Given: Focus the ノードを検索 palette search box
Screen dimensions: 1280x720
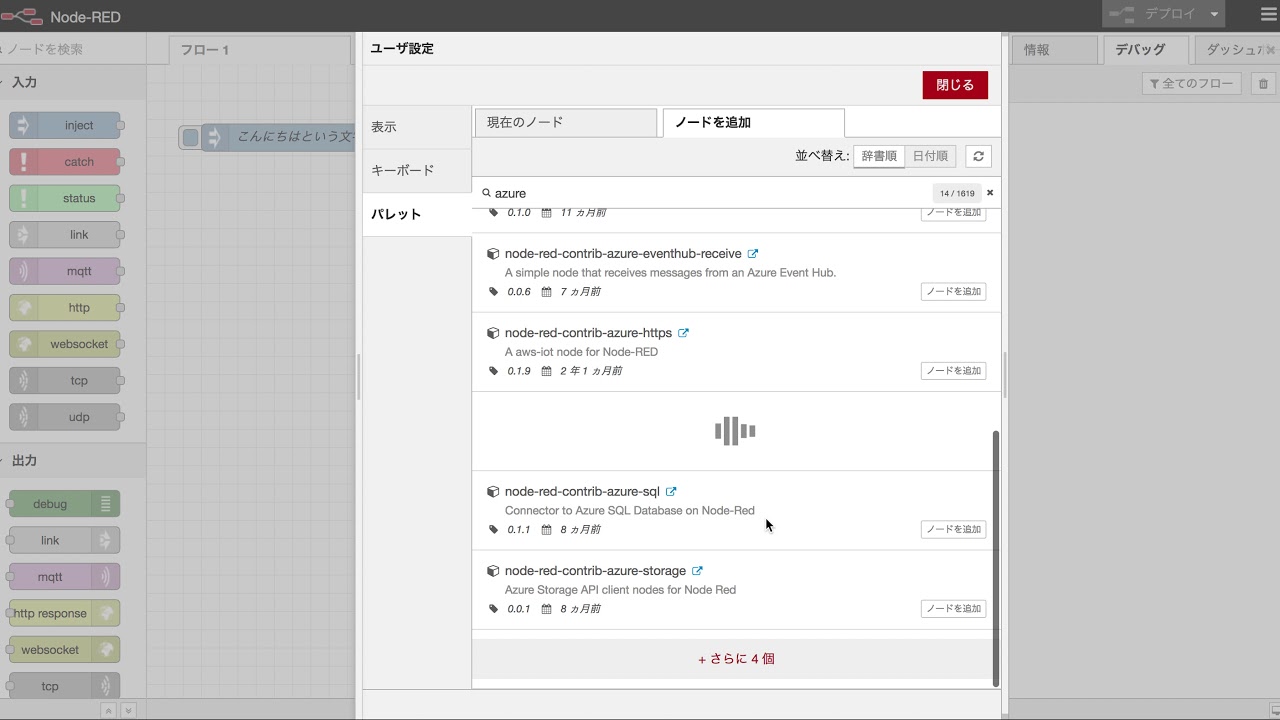Looking at the screenshot, I should pyautogui.click(x=73, y=49).
